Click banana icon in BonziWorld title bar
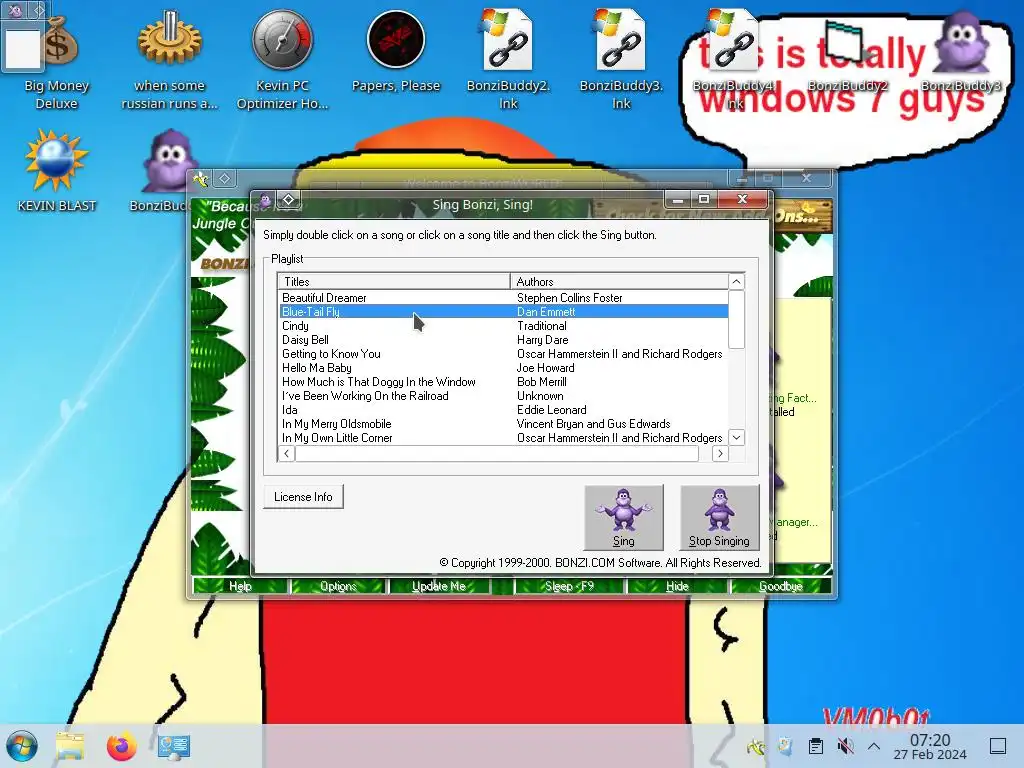 point(200,178)
